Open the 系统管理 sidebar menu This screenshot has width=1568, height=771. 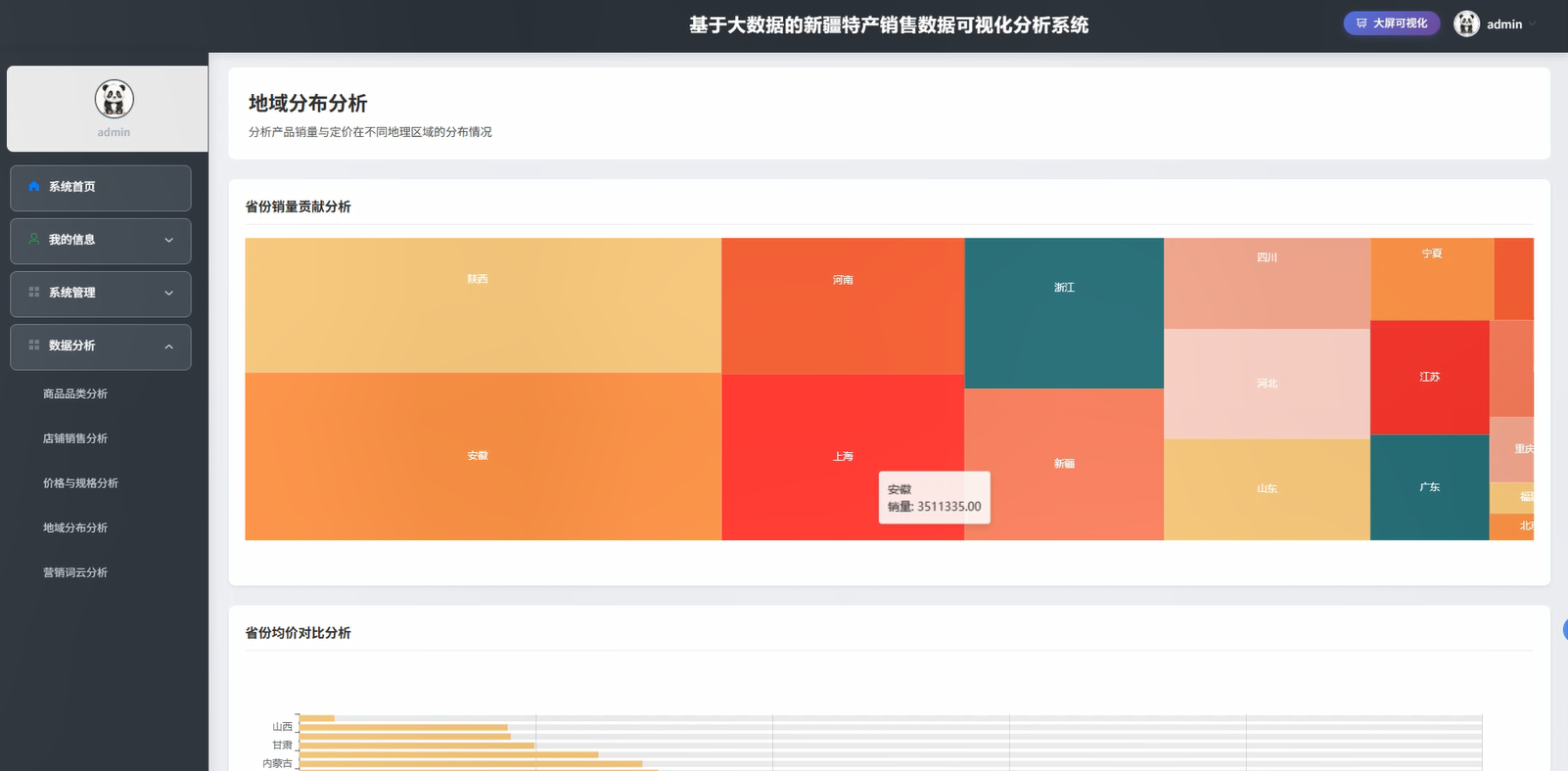tap(101, 294)
